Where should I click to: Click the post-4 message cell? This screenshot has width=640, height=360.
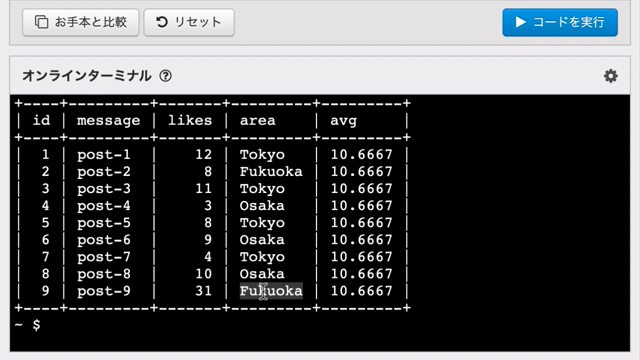click(104, 206)
